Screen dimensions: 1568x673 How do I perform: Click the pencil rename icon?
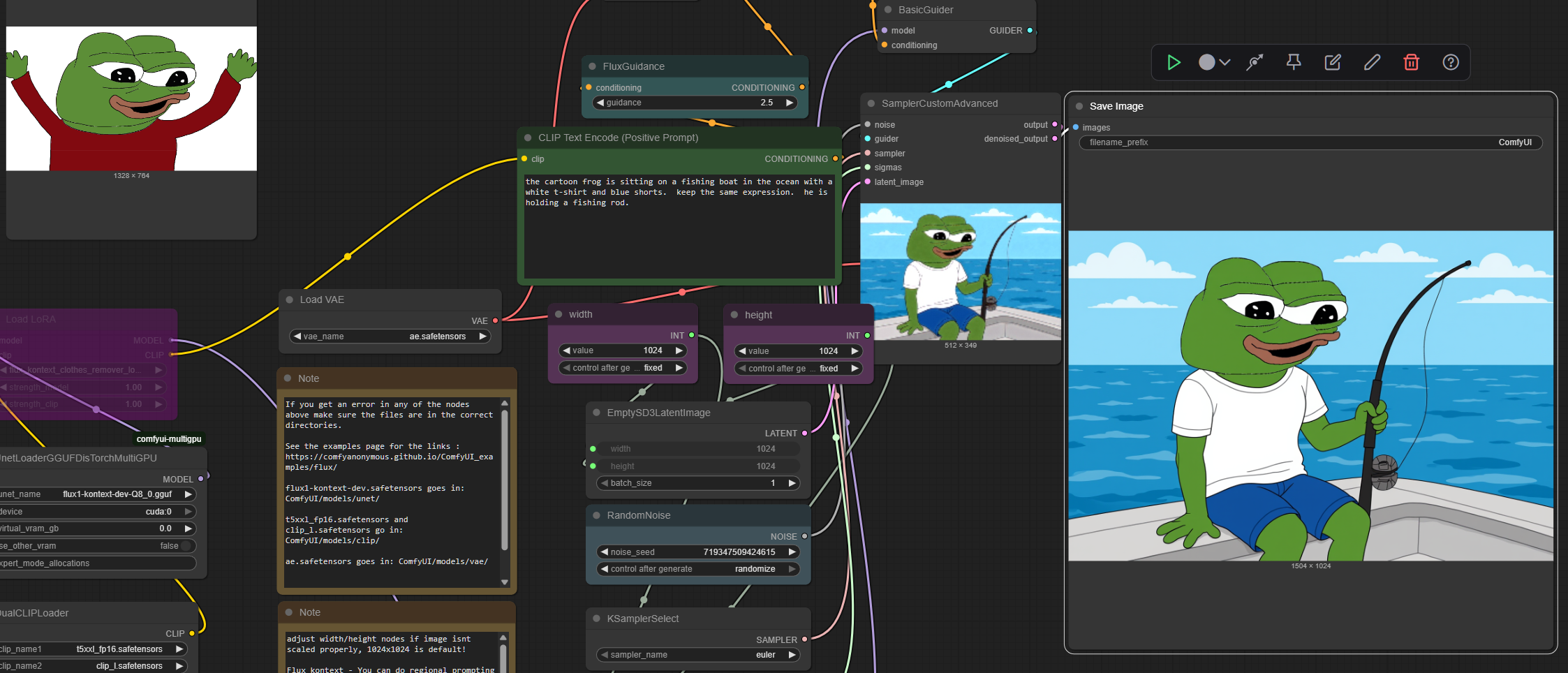(x=1372, y=62)
